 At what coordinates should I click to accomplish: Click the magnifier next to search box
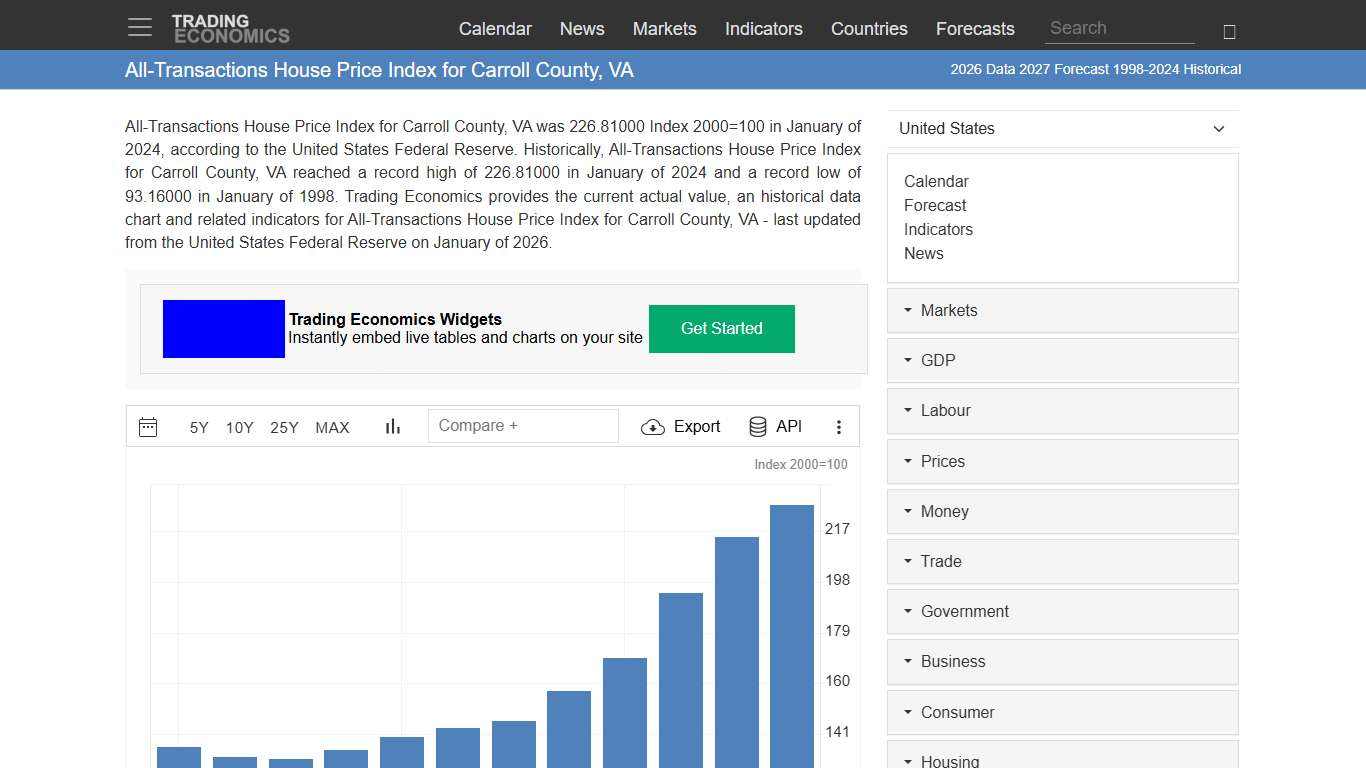(x=1229, y=30)
